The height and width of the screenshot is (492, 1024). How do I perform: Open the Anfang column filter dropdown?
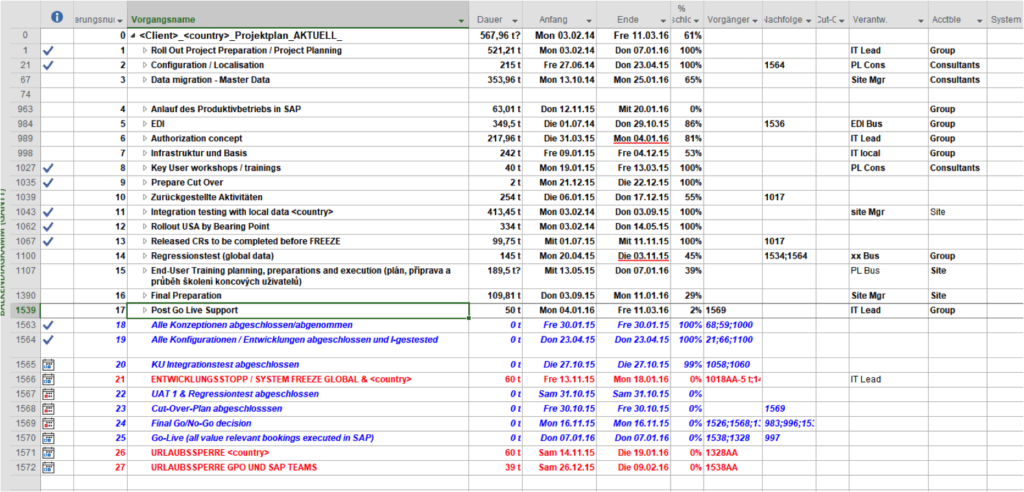590,21
